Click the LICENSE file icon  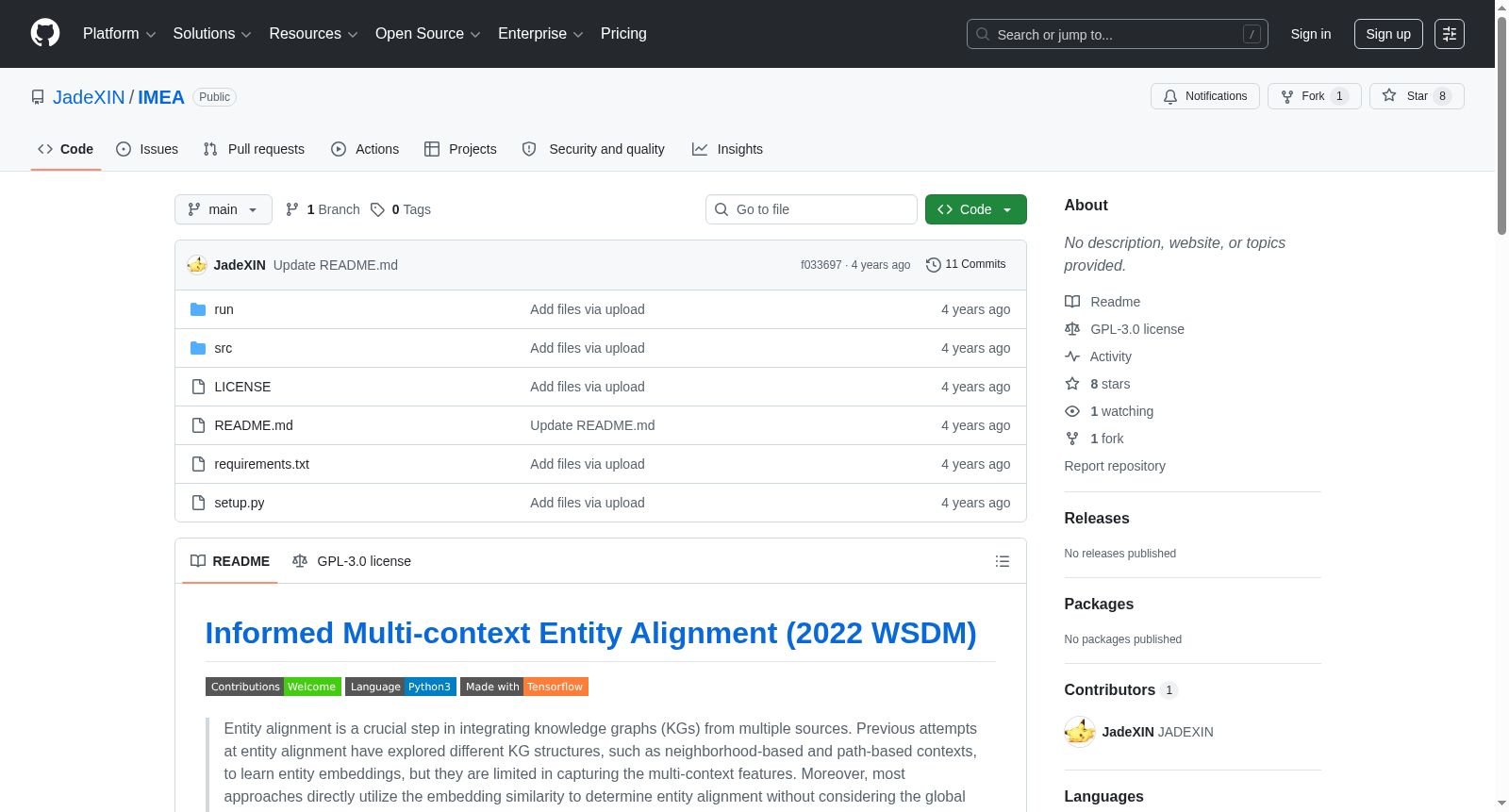click(x=198, y=387)
